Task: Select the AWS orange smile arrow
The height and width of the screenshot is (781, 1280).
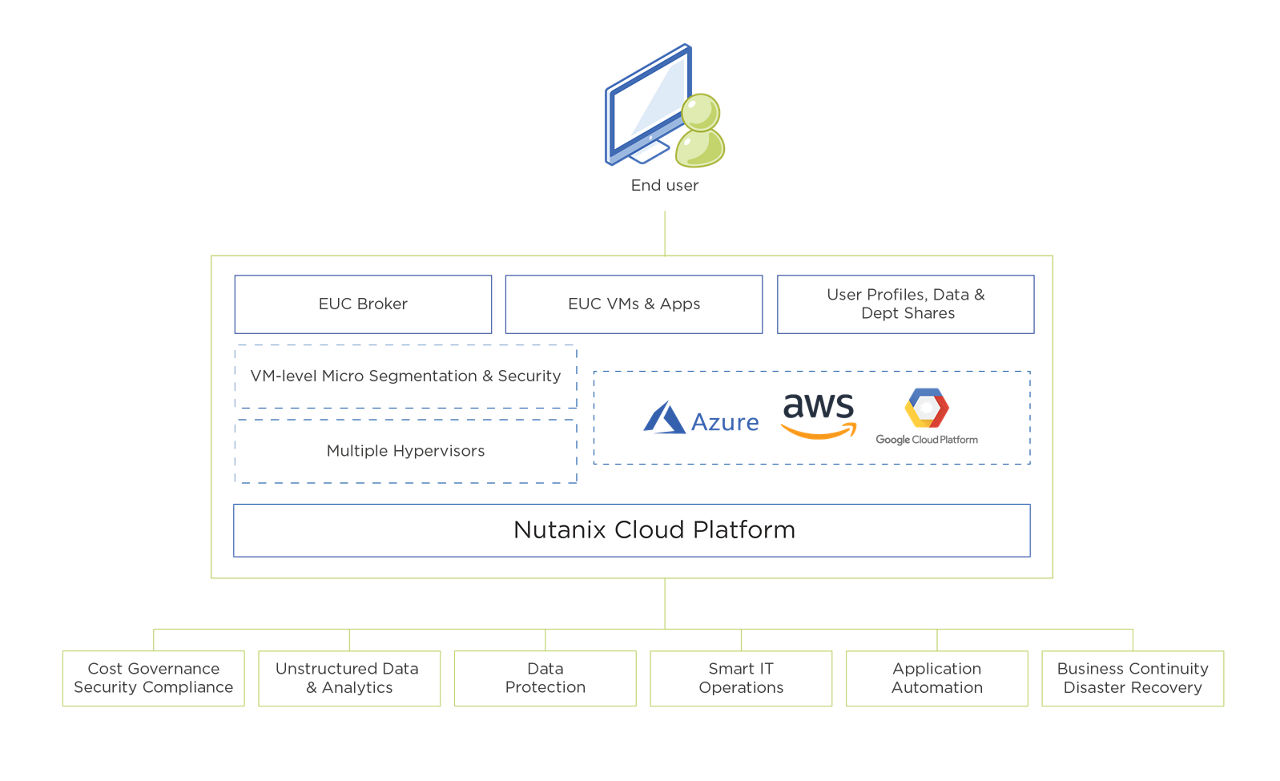Action: coord(818,430)
